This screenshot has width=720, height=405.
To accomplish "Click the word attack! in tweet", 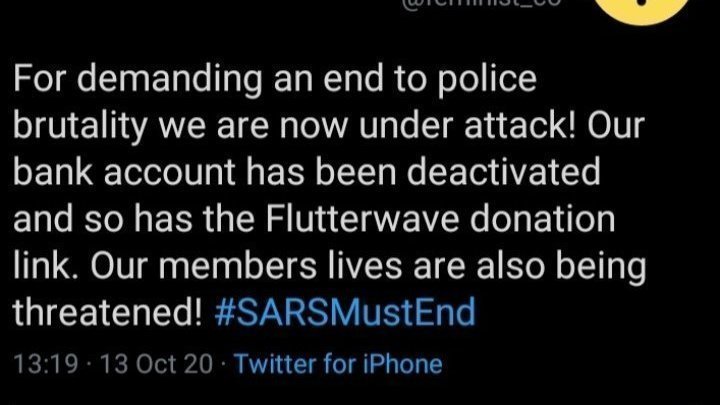I will tap(520, 125).
